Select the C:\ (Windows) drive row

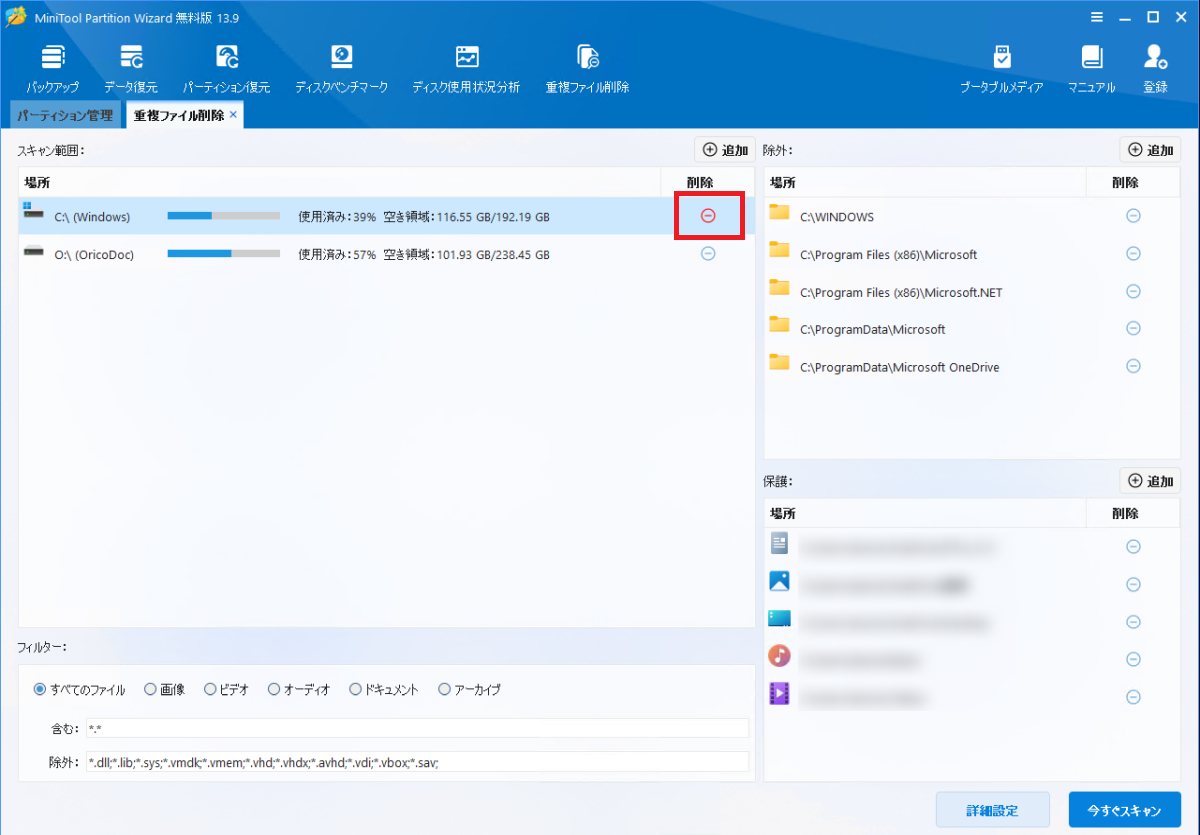point(386,216)
